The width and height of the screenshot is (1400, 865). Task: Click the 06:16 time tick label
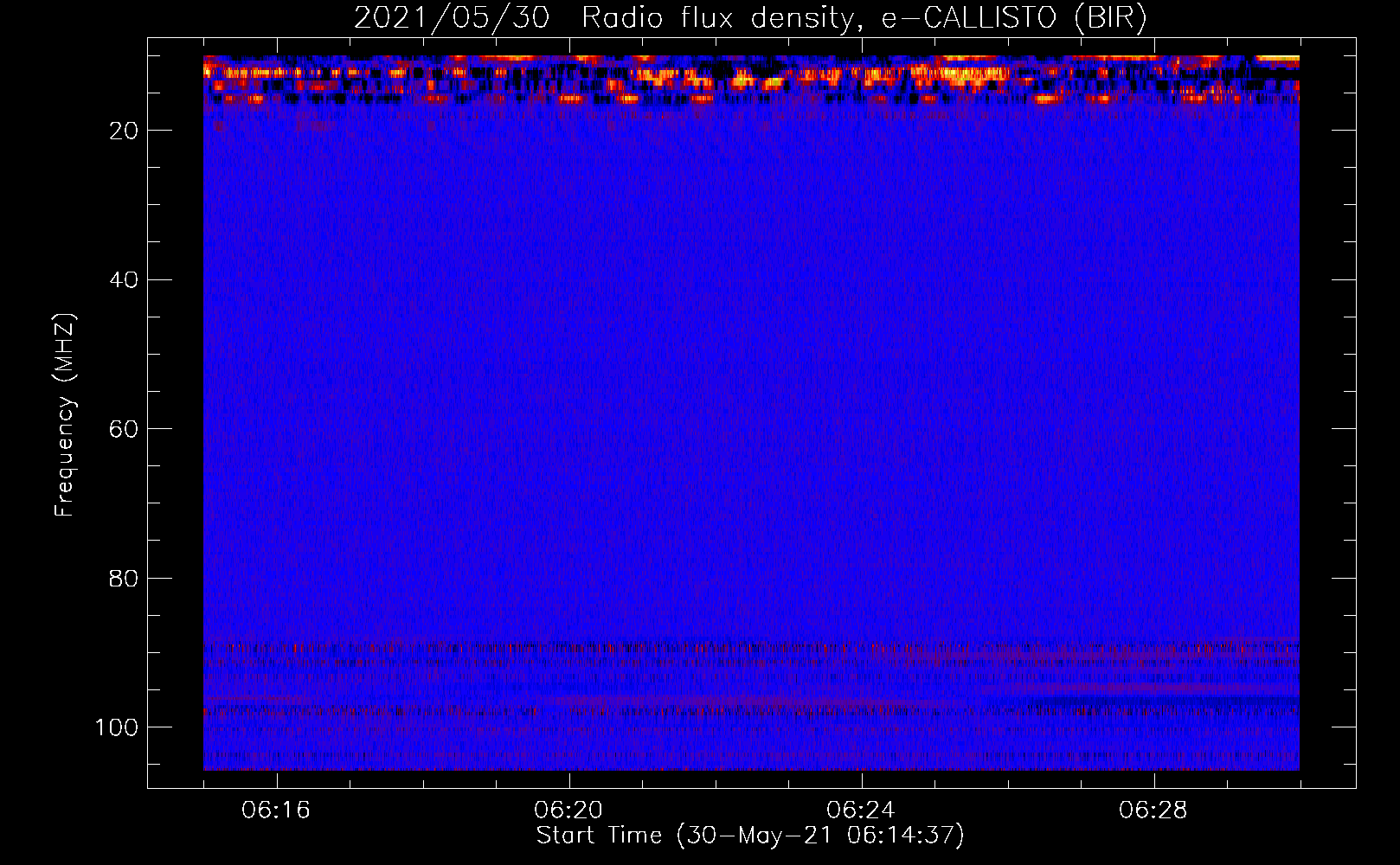(x=276, y=811)
